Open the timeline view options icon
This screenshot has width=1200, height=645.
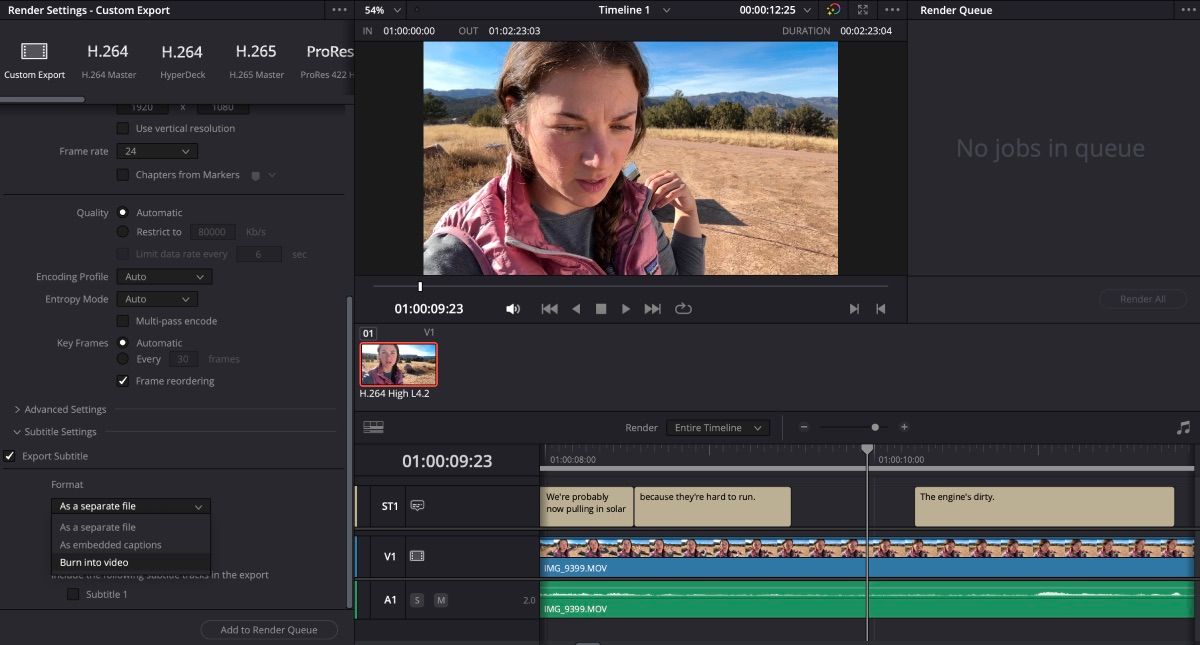click(x=373, y=427)
